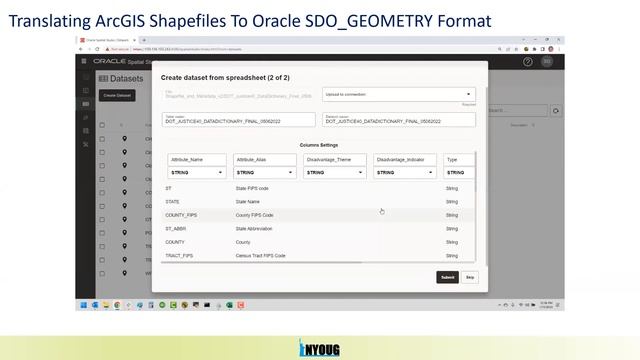Click the white button right of Submit
Screen dimensions: 640x360
470,277
